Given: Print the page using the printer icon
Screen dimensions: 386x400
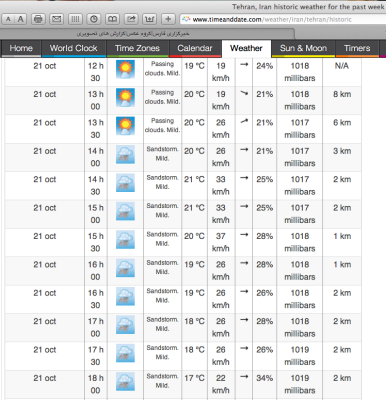Looking at the screenshot, I should (38, 19).
